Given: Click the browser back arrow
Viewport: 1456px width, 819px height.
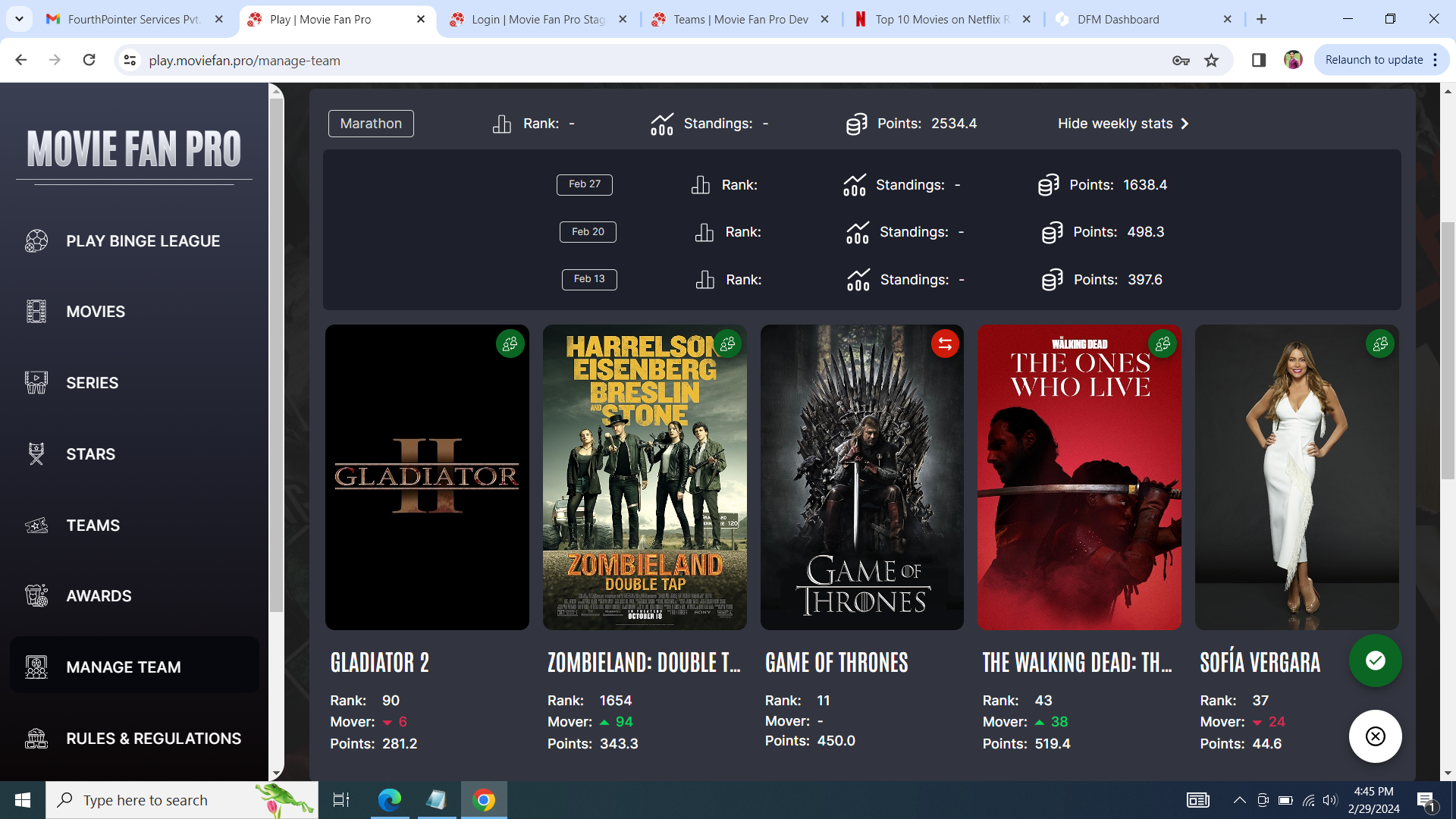Looking at the screenshot, I should [x=21, y=60].
